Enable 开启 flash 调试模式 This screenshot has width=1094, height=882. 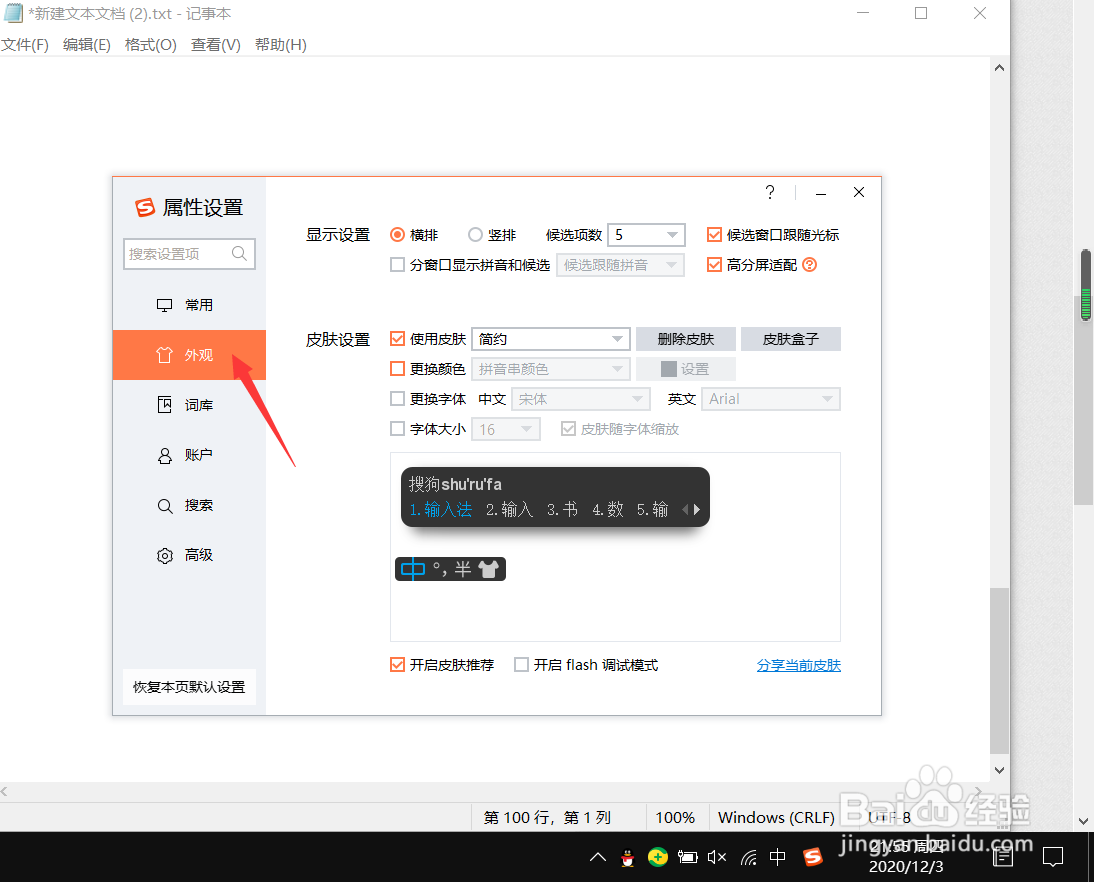tap(521, 664)
